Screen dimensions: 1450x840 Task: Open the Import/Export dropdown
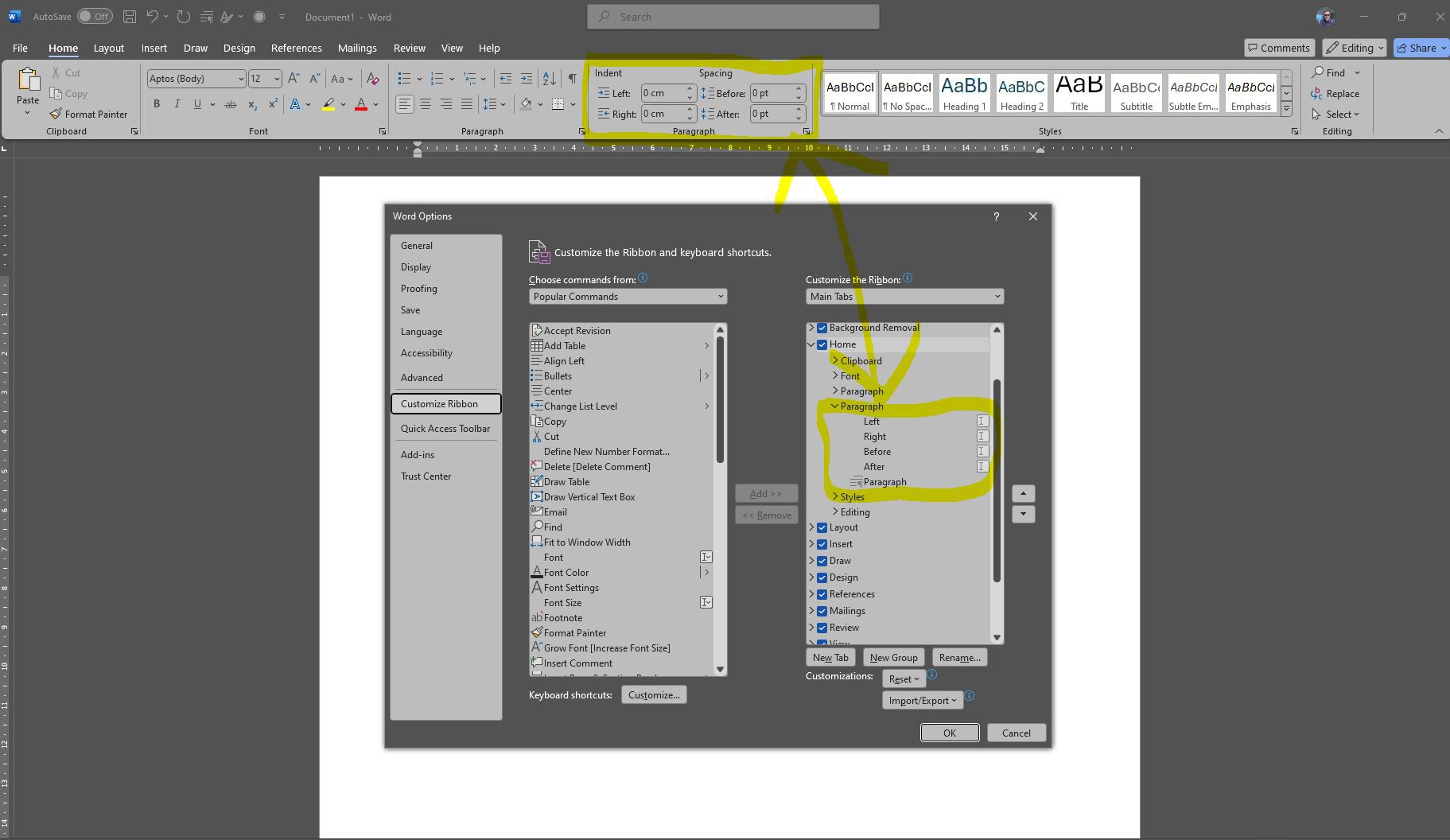coord(923,700)
